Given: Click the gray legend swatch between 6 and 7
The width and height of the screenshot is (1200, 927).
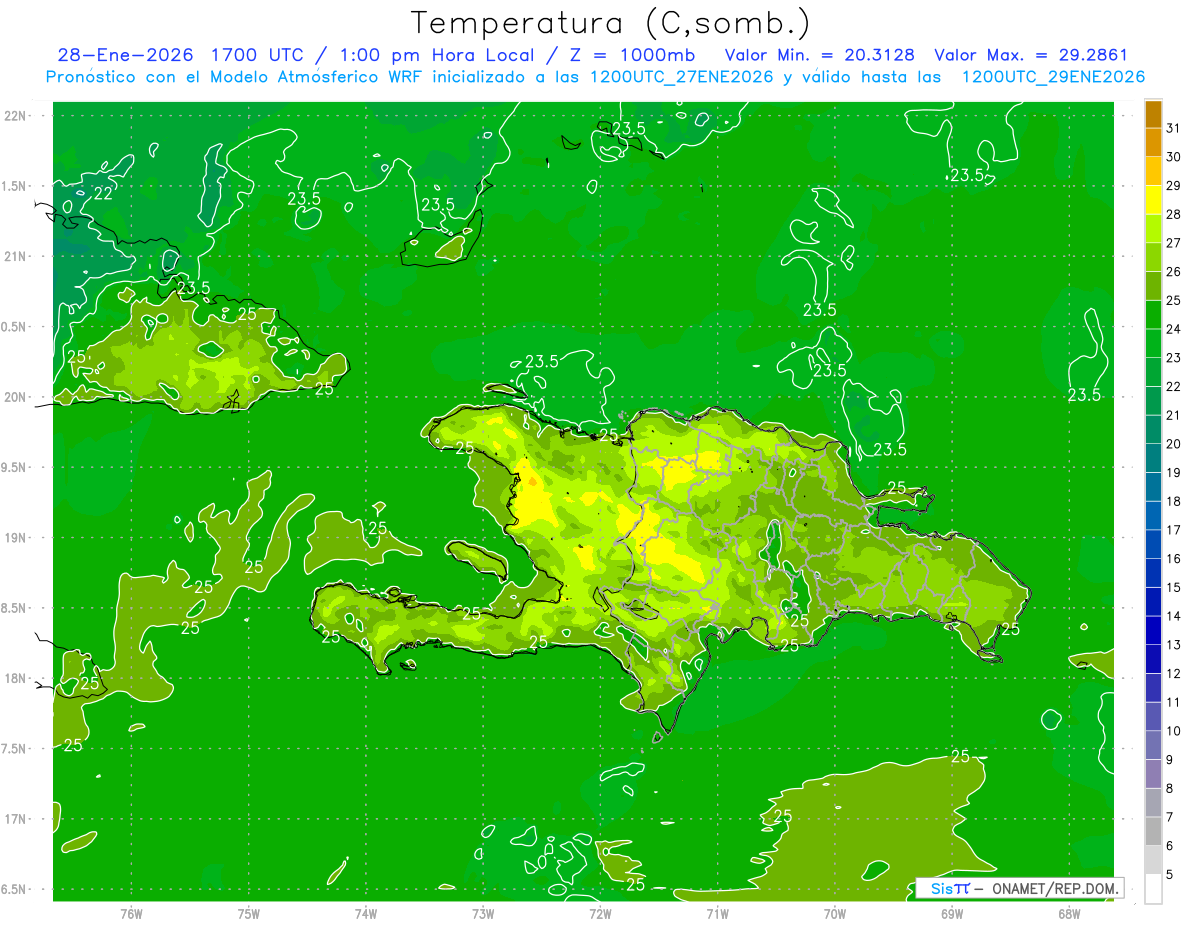Looking at the screenshot, I should point(1153,831).
